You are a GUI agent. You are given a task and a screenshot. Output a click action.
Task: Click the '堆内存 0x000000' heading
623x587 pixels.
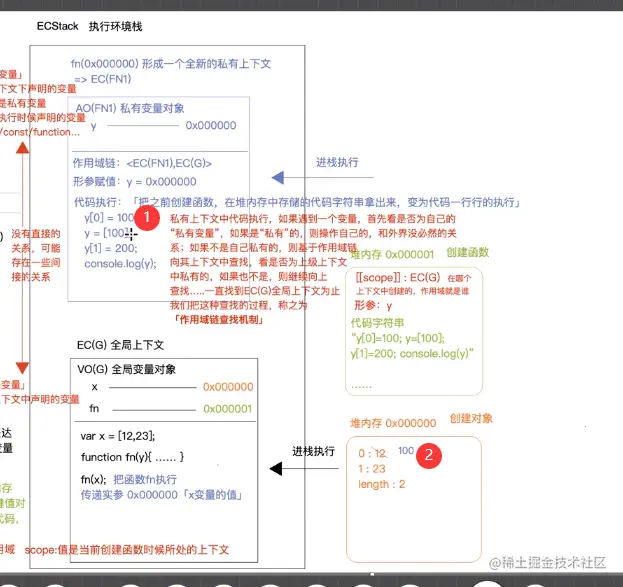click(393, 423)
